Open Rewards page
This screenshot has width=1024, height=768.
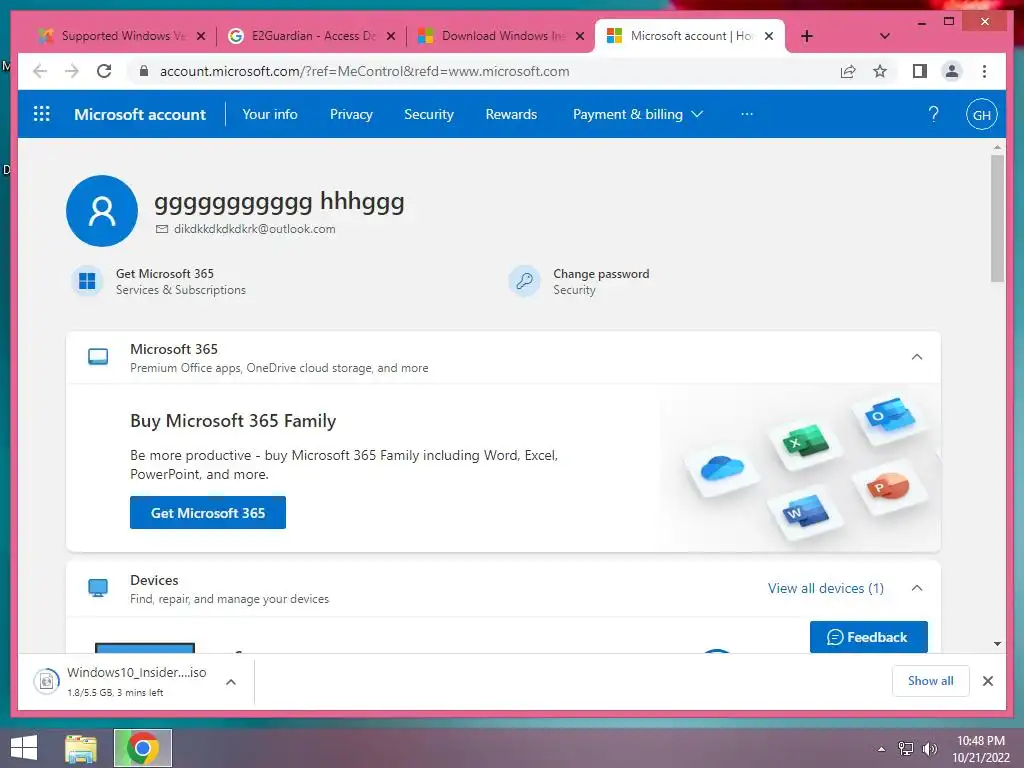(511, 114)
